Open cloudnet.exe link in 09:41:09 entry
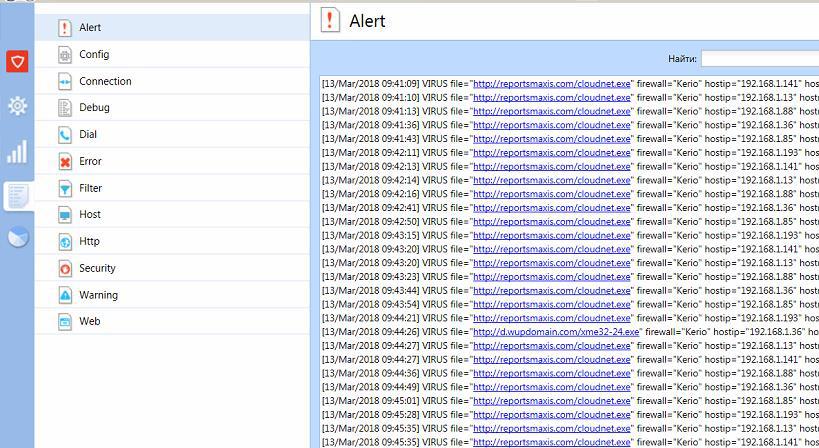 point(552,84)
